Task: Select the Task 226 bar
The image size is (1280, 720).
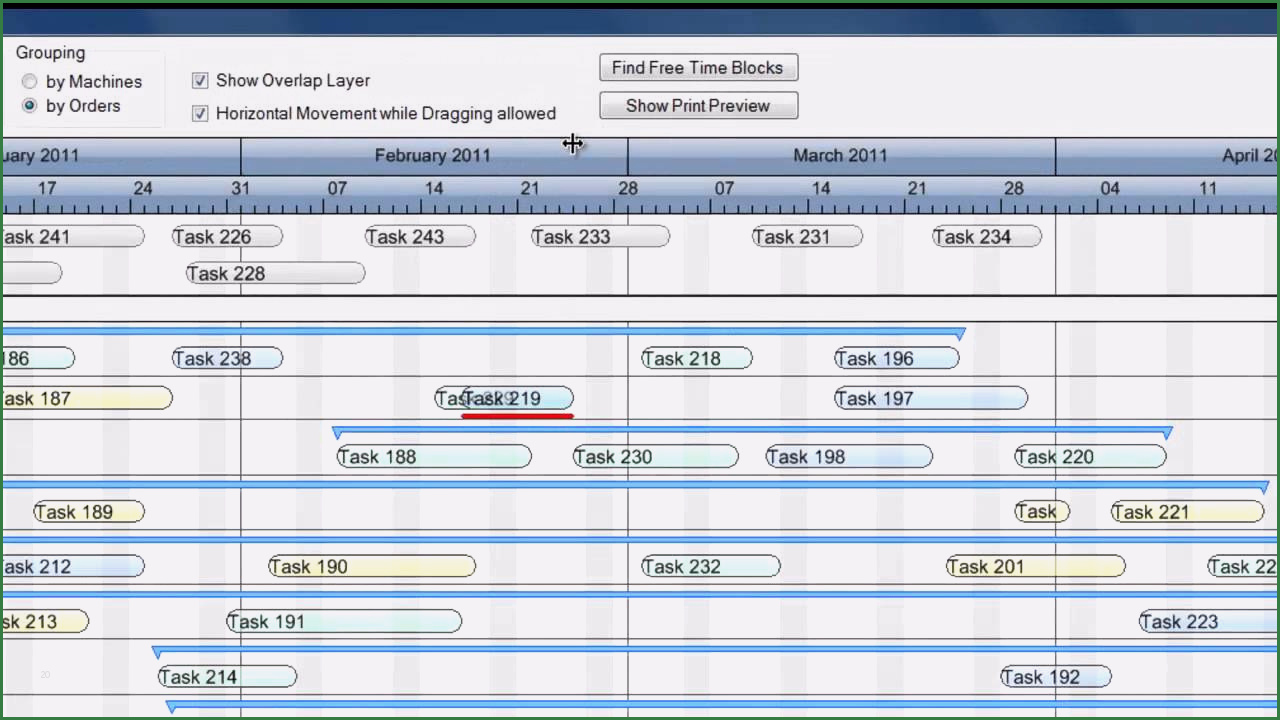Action: pos(227,237)
